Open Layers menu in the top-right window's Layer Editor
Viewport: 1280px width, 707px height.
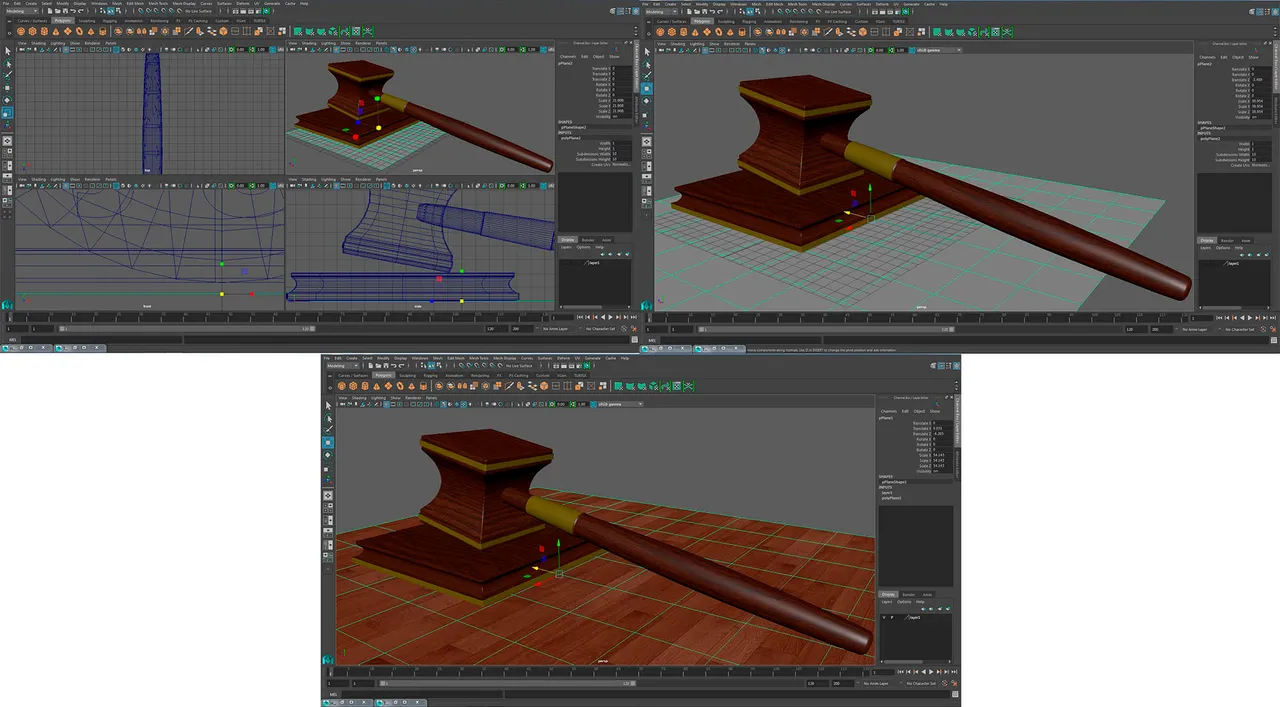pos(1206,248)
